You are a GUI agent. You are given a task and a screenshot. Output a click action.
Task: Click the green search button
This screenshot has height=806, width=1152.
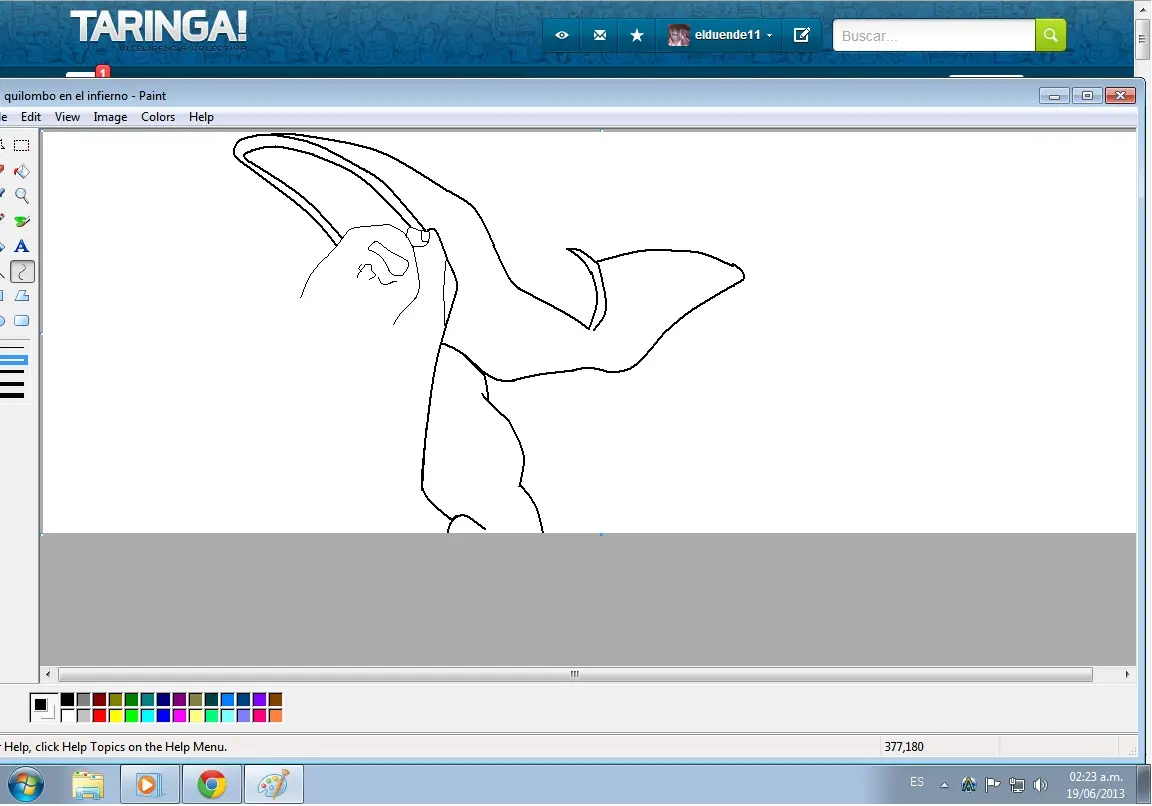[x=1050, y=35]
